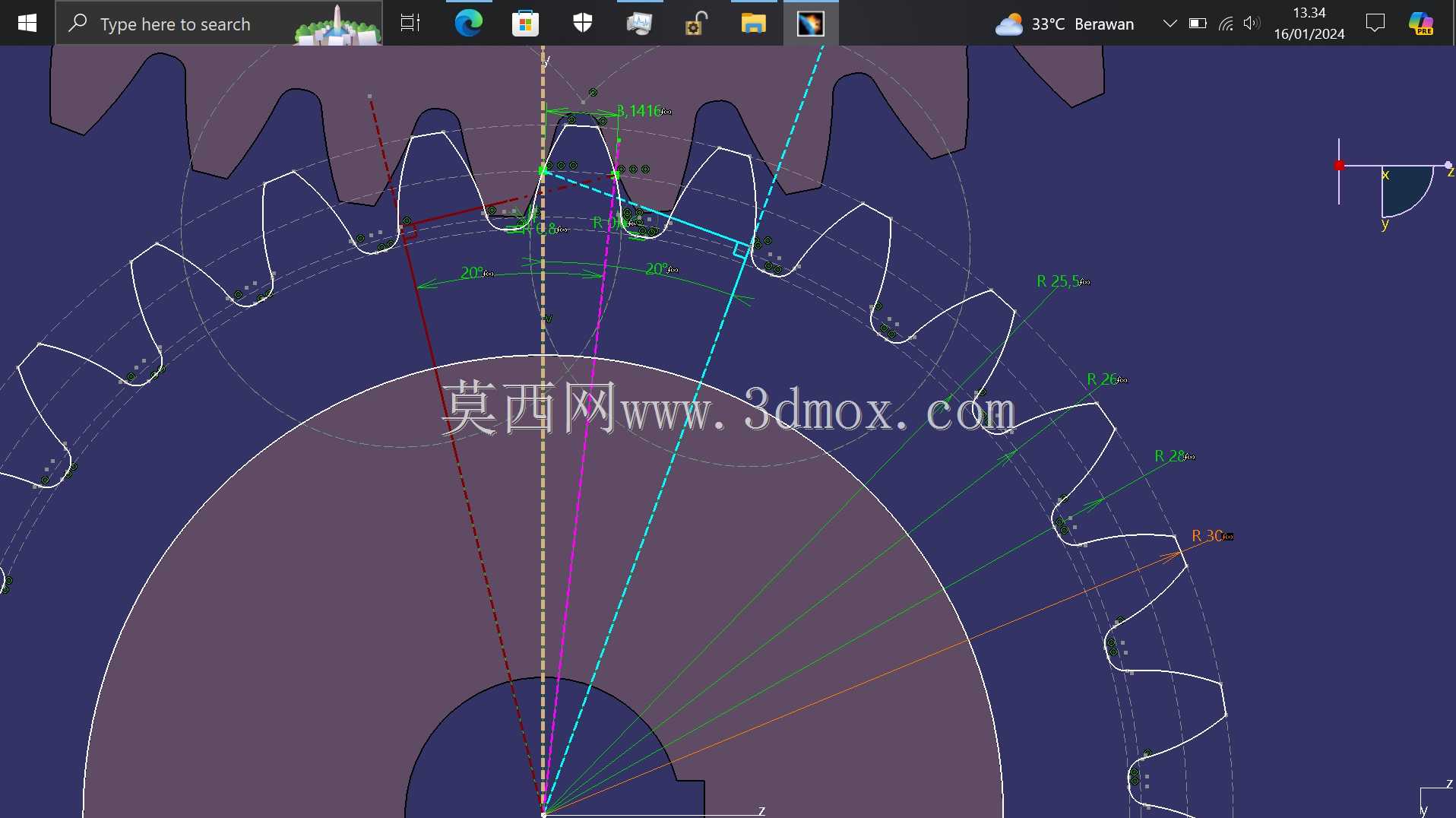
Task: Click the perpendicular constraint symbol on red line
Action: click(409, 232)
